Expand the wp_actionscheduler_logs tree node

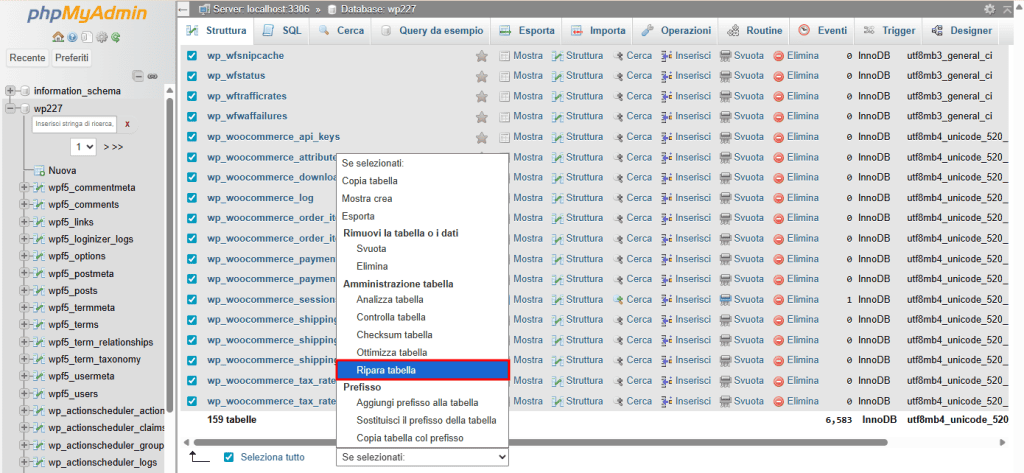(24, 463)
